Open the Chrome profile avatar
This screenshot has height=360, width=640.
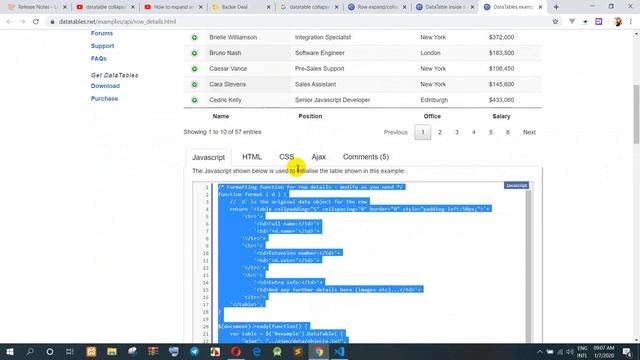[618, 22]
